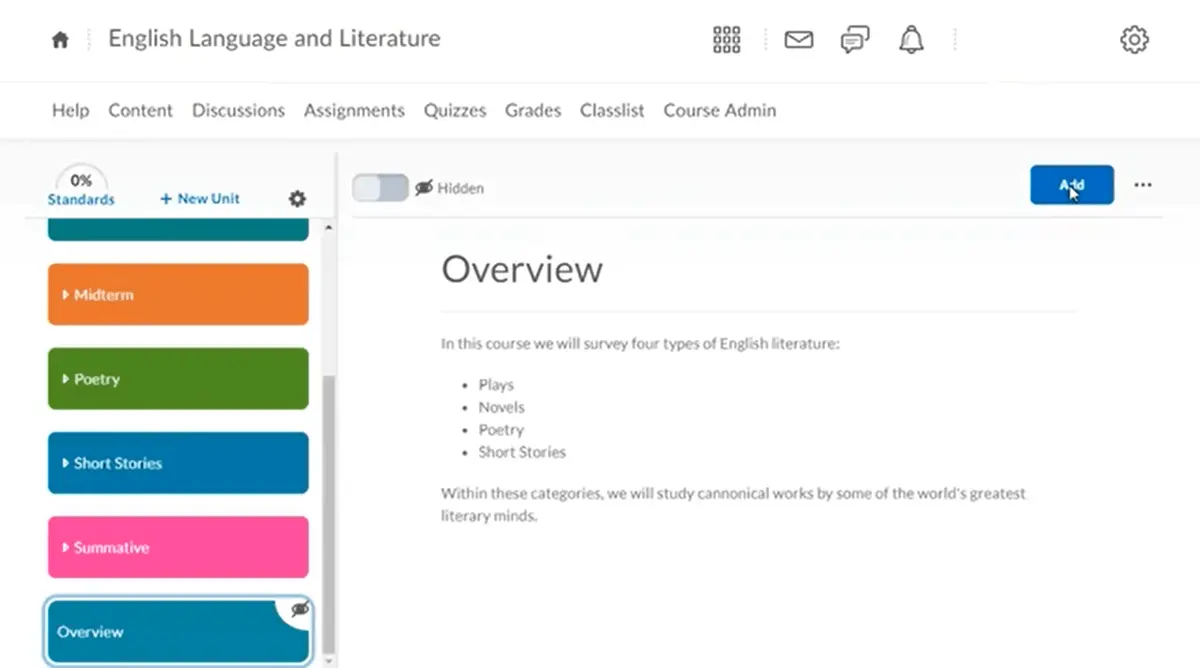Click the 'In this course we will survey' sentence
This screenshot has height=668, width=1200.
point(640,344)
